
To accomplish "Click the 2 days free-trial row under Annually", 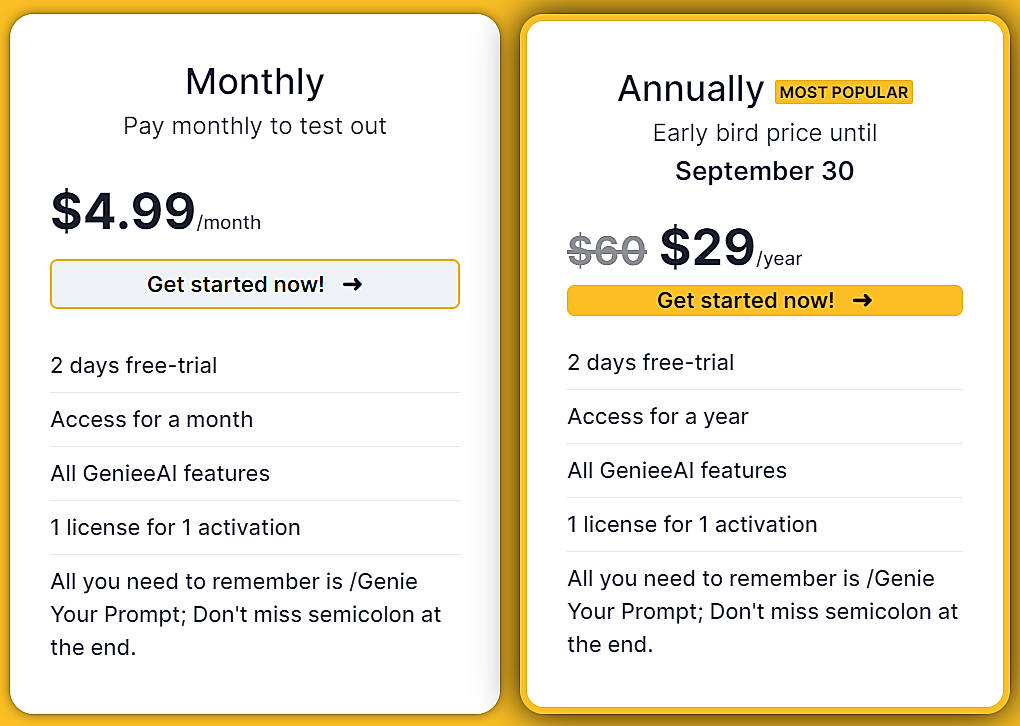I will [x=651, y=362].
